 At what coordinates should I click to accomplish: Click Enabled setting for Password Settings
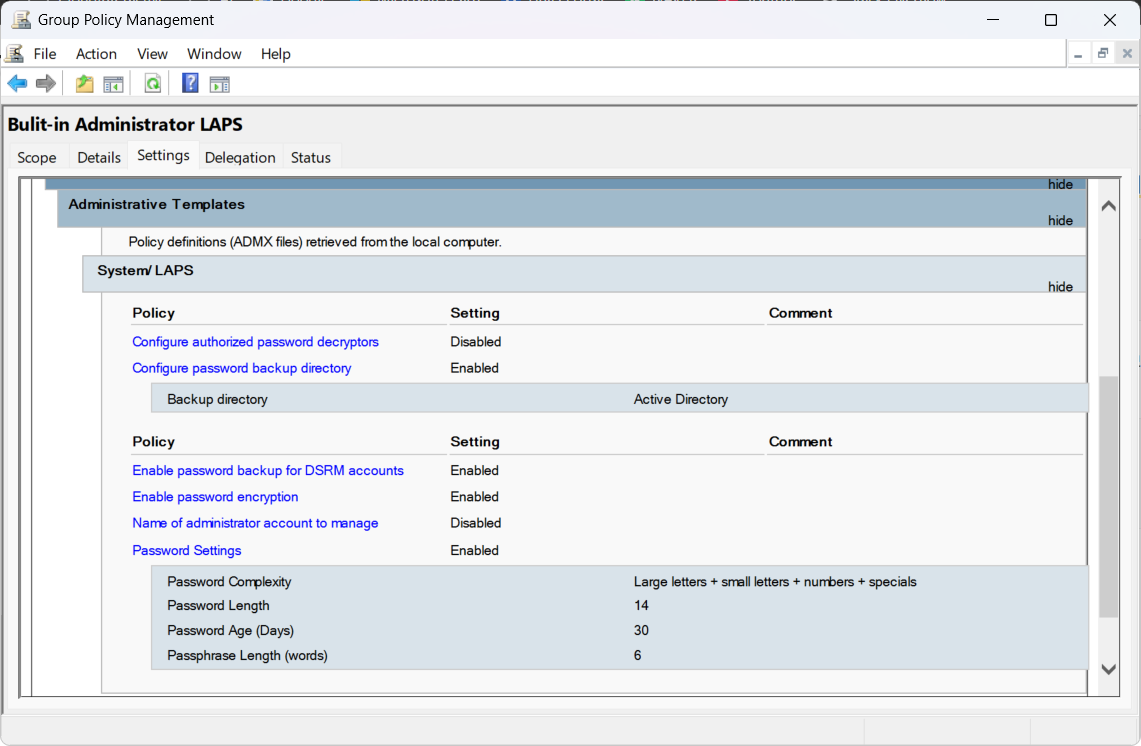pyautogui.click(x=474, y=550)
